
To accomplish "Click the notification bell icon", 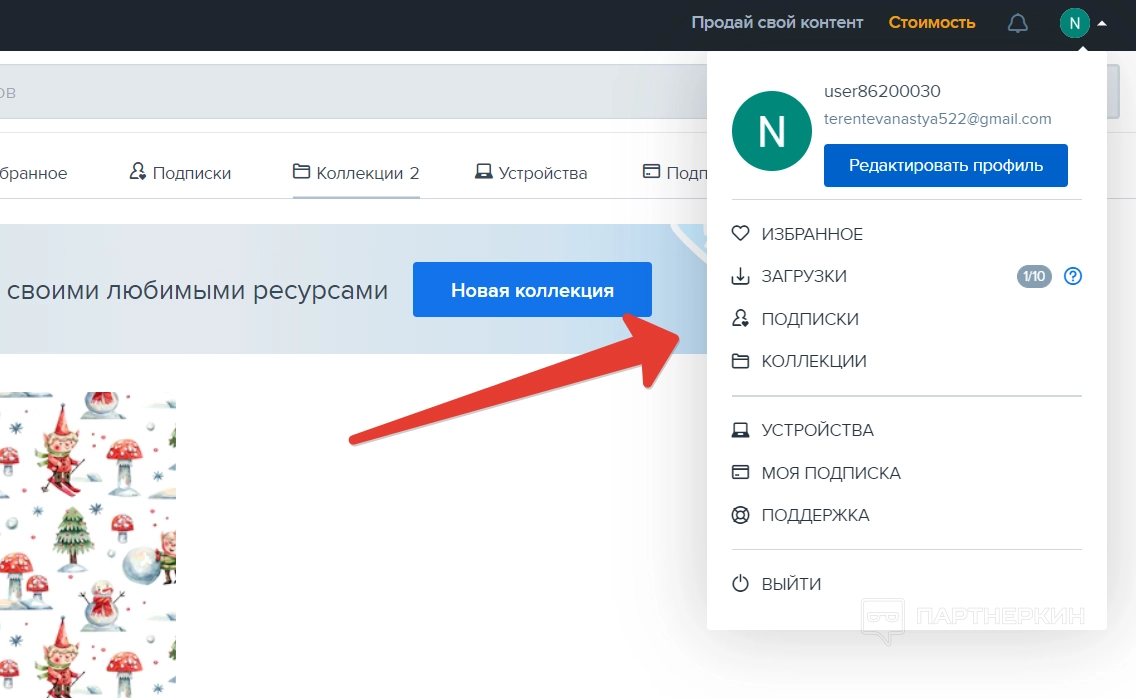I will (1017, 23).
